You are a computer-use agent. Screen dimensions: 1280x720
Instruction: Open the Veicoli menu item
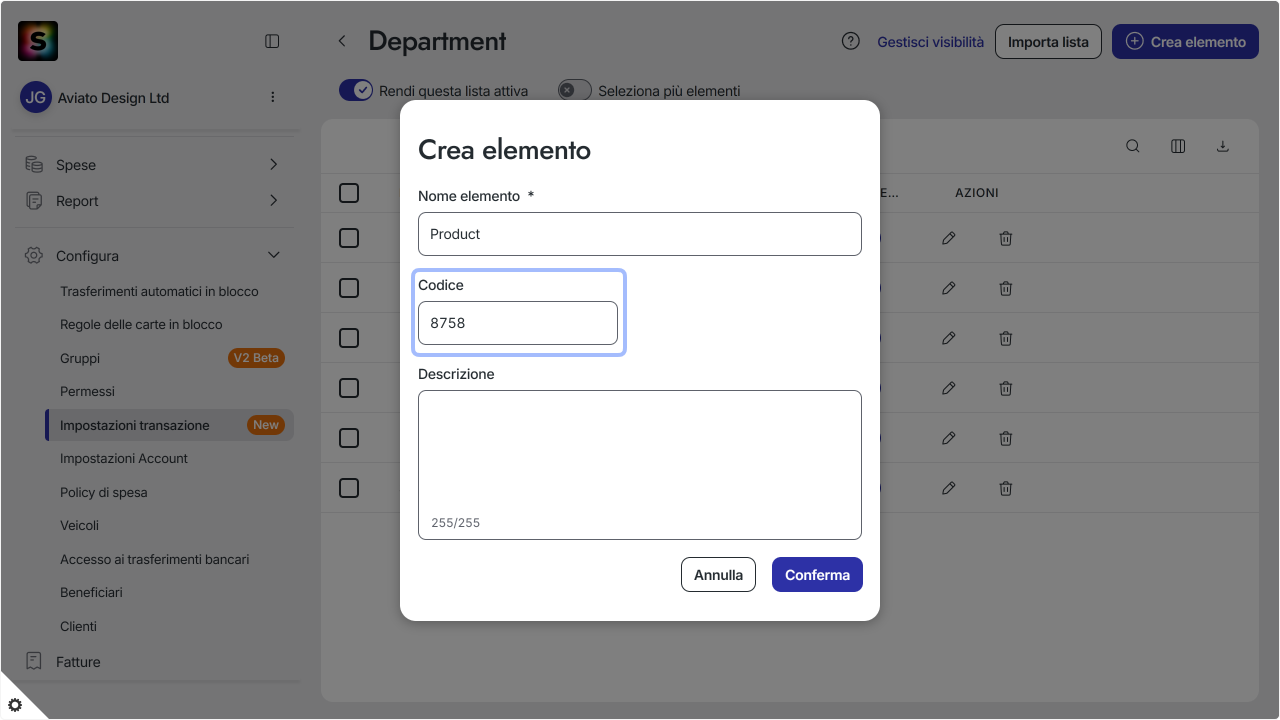79,525
